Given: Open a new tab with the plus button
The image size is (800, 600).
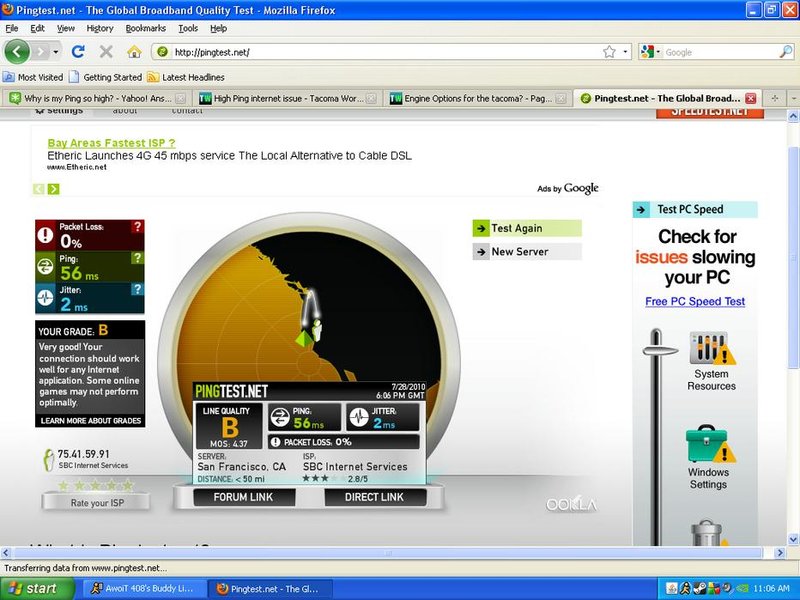Looking at the screenshot, I should click(x=774, y=98).
